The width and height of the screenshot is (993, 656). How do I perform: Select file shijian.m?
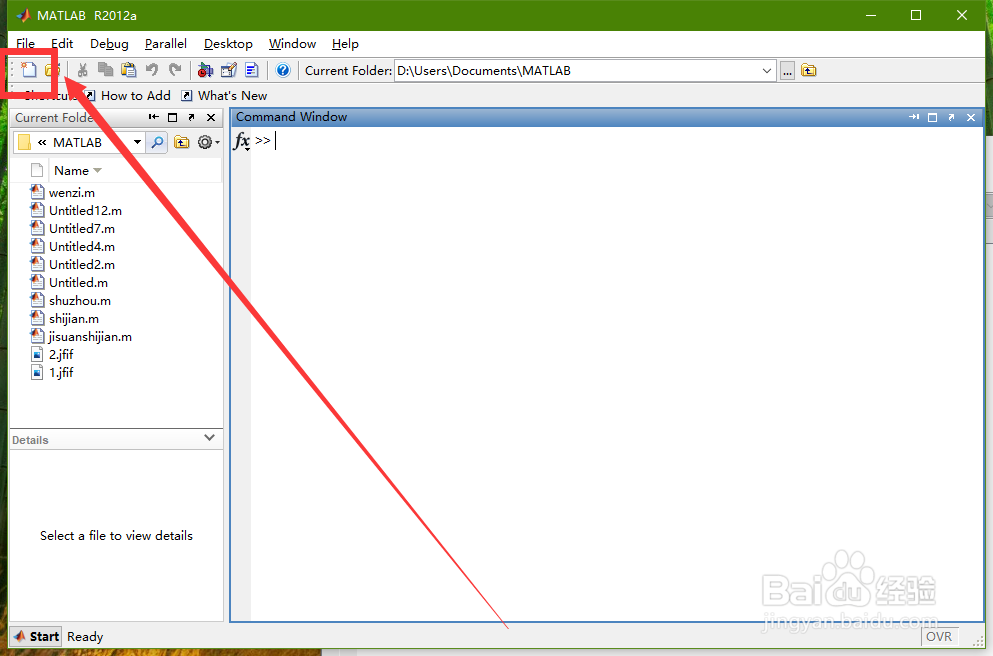74,319
